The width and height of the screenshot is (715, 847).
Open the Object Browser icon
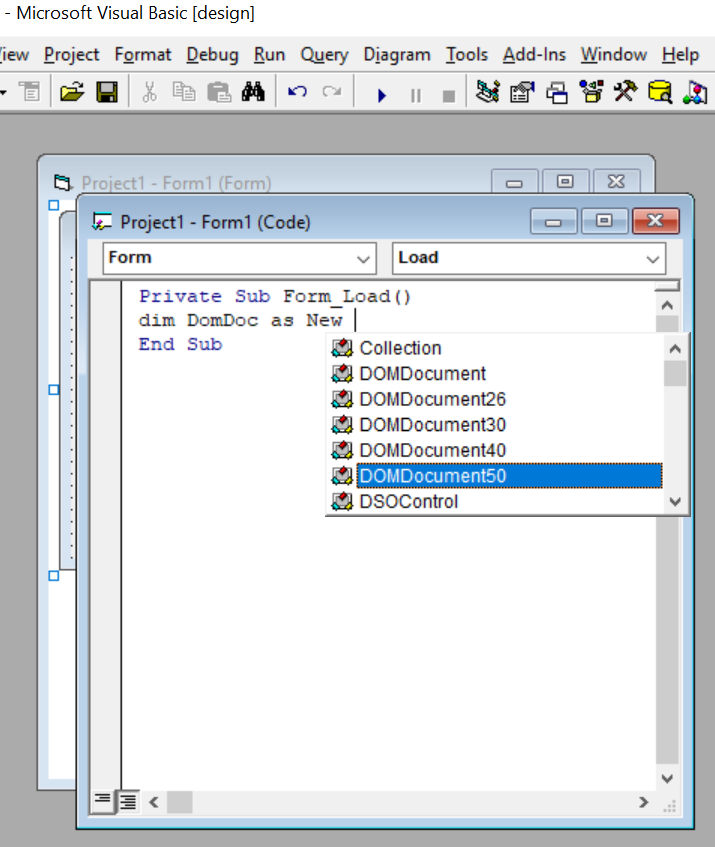click(591, 92)
